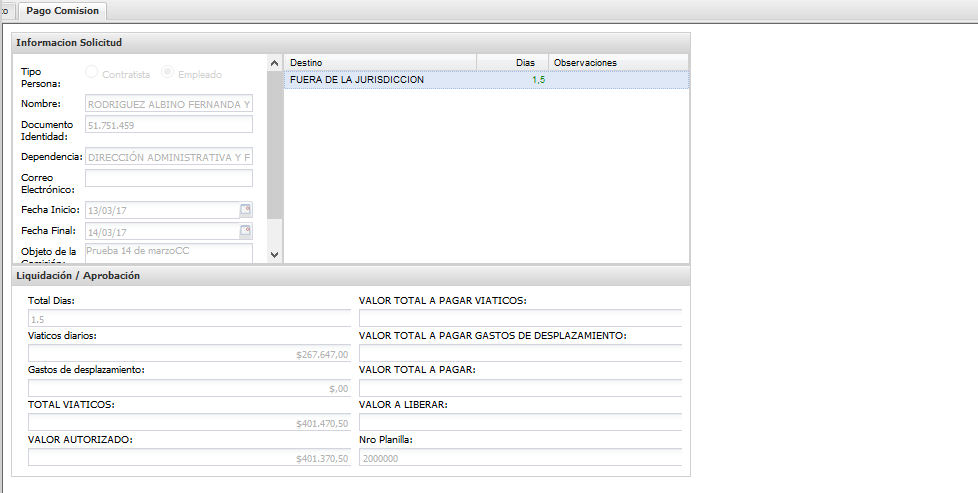
Task: Select the FUERA DE LA JURISDICCION row
Action: 400,80
